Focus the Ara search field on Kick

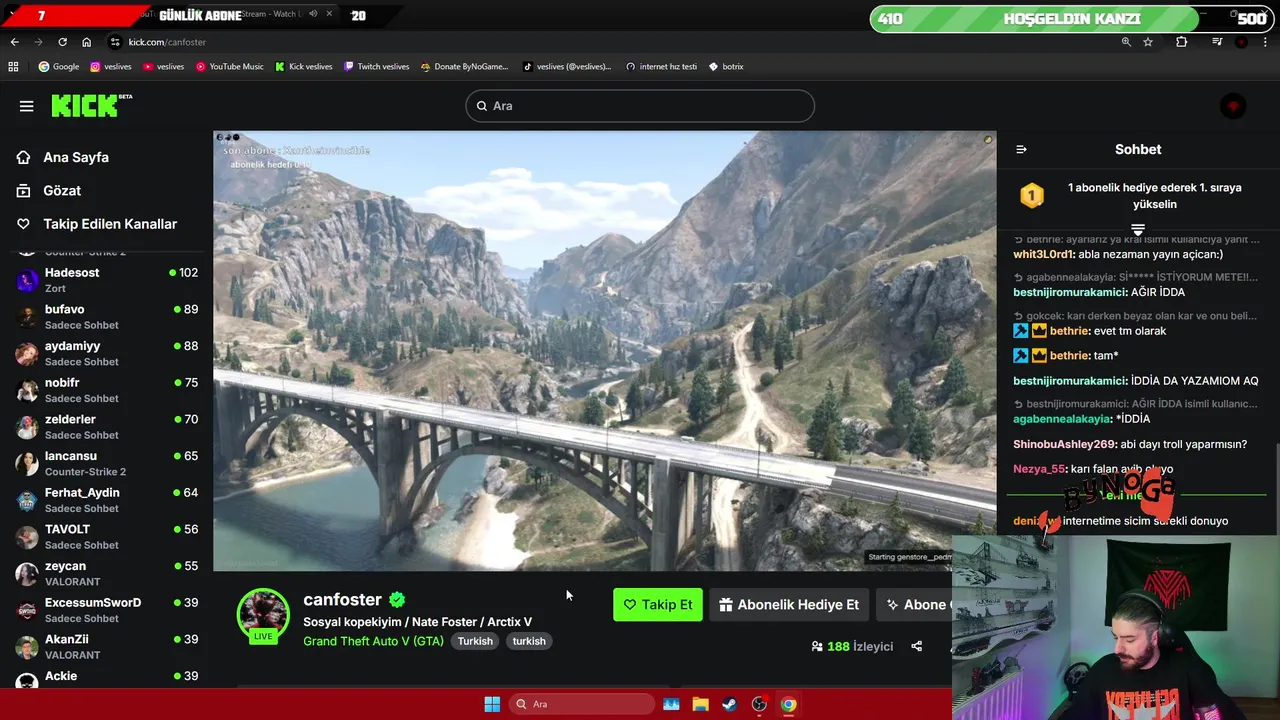[x=640, y=106]
